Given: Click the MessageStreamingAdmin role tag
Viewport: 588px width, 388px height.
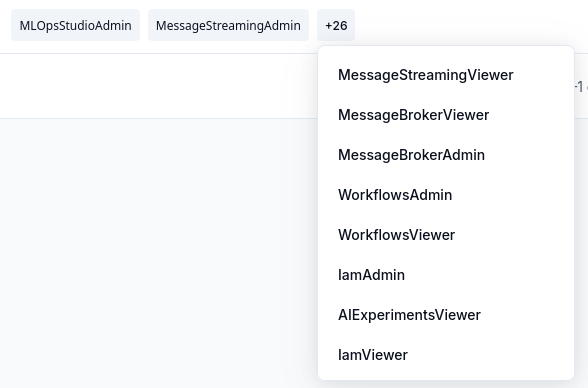Looking at the screenshot, I should pyautogui.click(x=228, y=25).
